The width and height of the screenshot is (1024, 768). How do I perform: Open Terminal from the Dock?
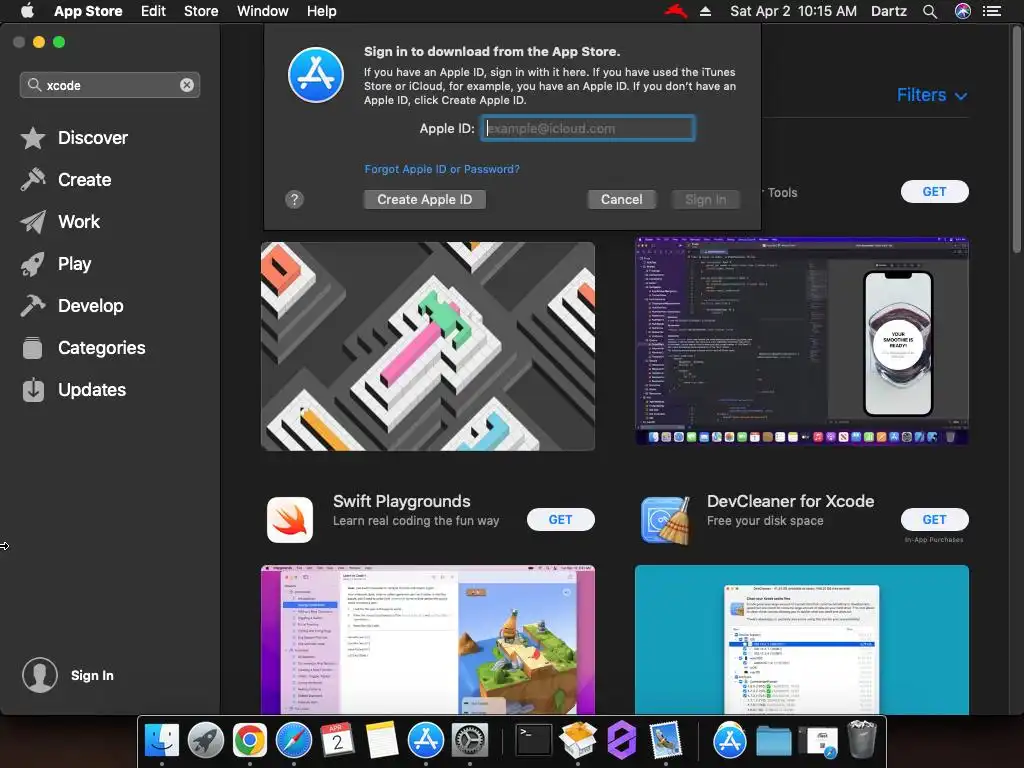pyautogui.click(x=534, y=740)
